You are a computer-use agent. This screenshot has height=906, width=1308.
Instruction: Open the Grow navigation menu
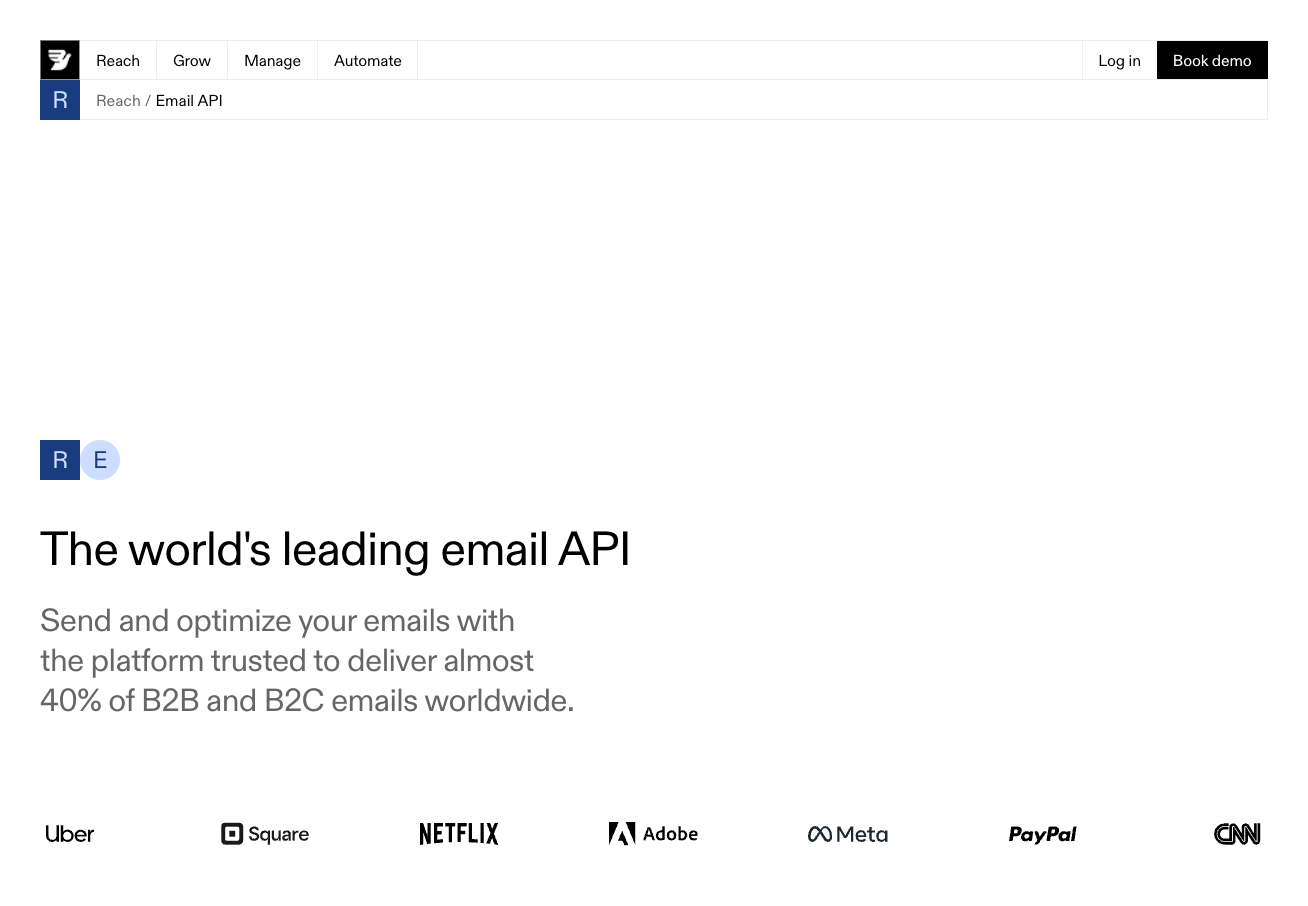191,60
